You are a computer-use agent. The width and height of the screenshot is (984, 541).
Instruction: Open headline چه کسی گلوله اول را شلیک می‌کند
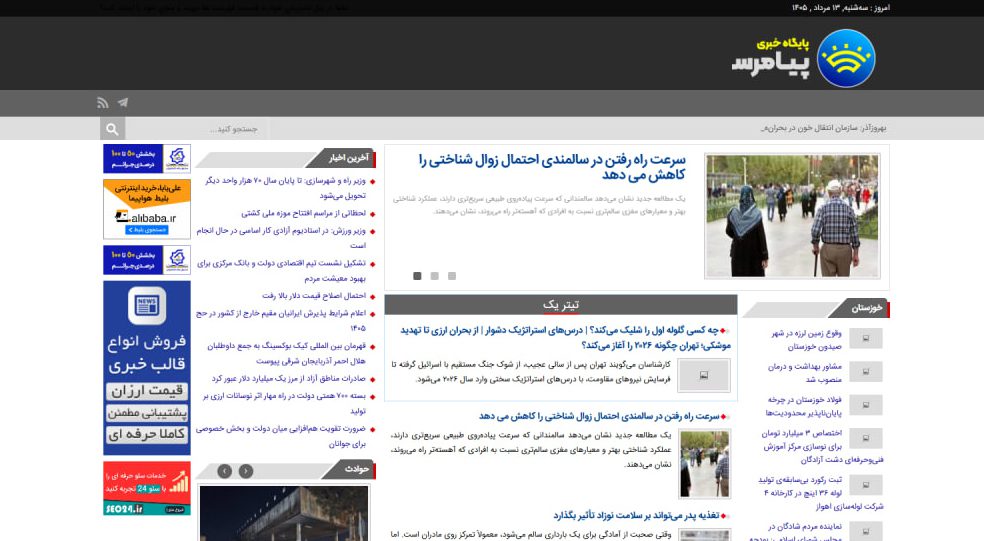tap(565, 338)
